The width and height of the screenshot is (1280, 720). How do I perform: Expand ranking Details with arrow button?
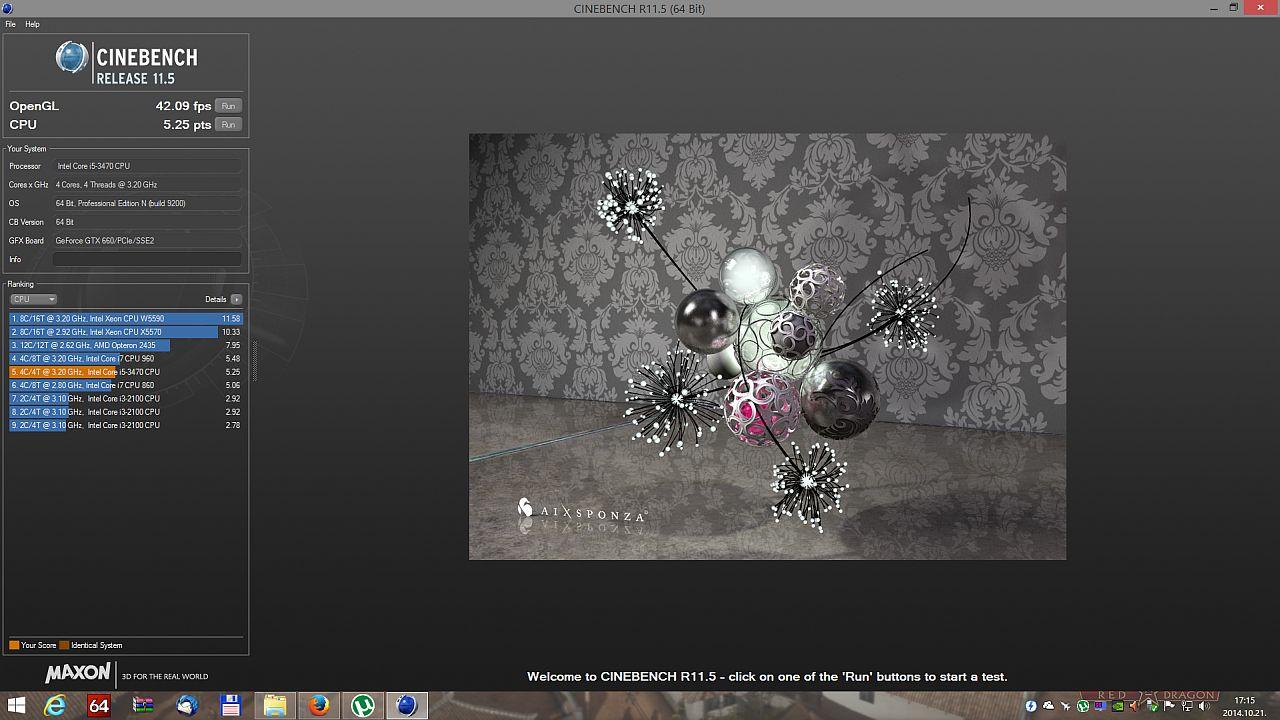point(236,299)
